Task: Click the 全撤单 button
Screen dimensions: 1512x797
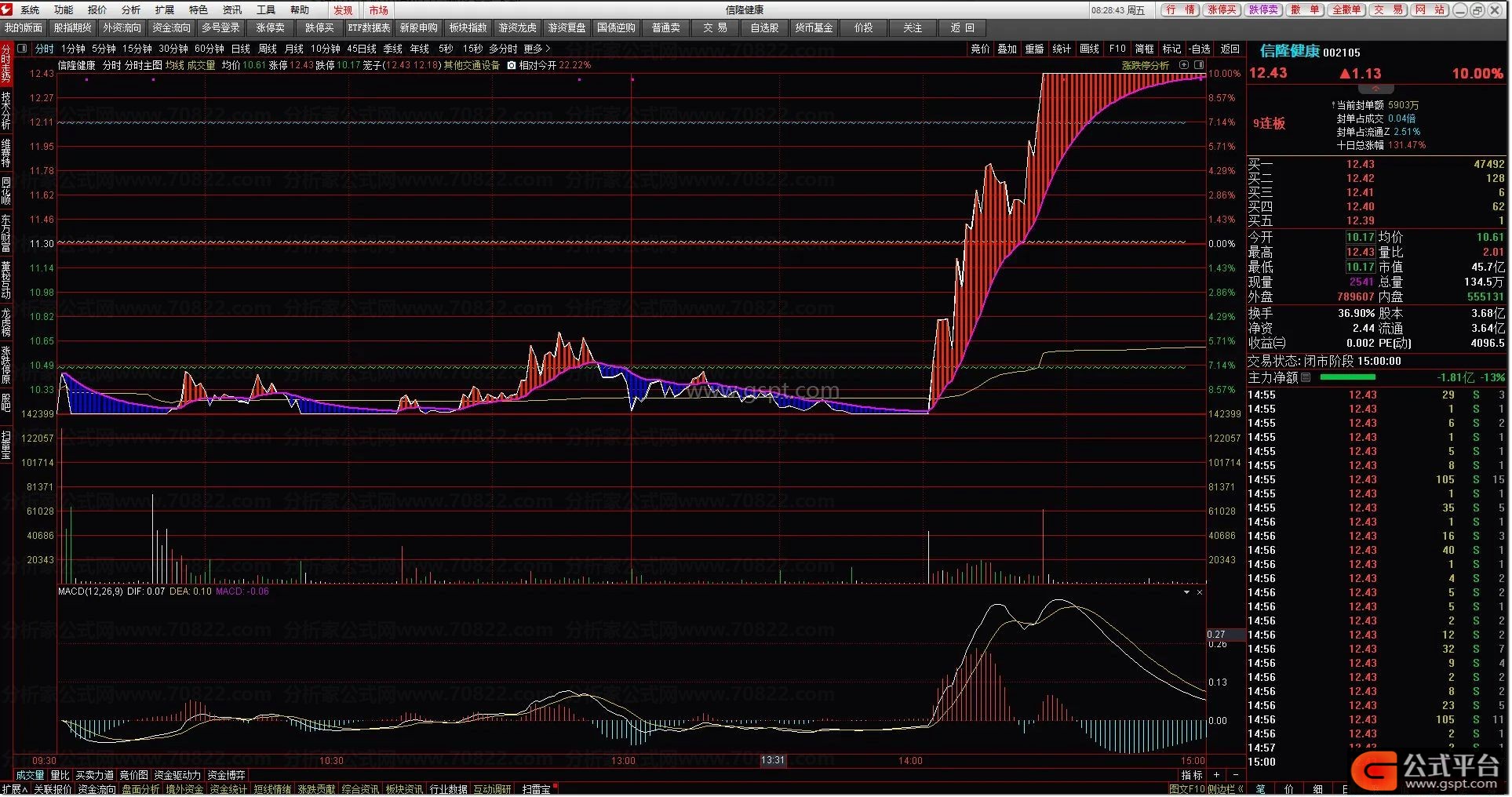Action: (x=1346, y=9)
